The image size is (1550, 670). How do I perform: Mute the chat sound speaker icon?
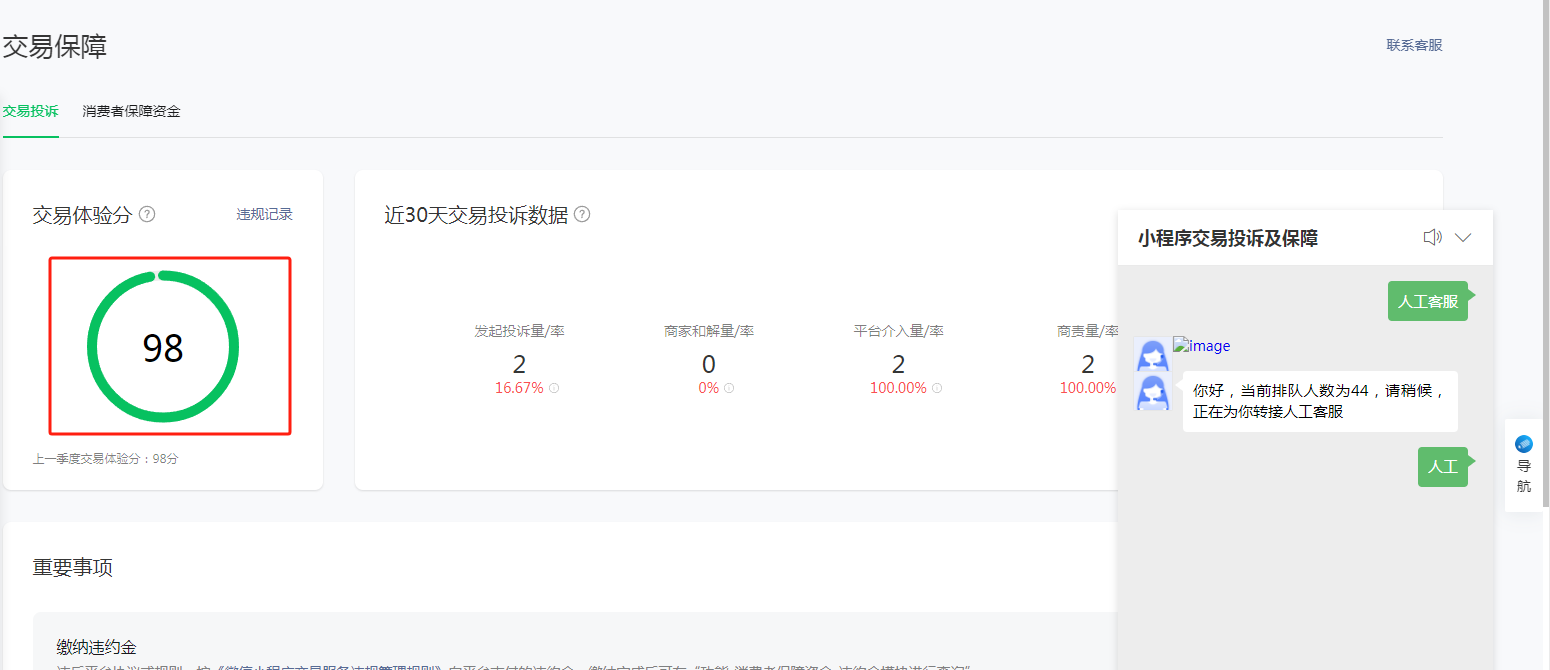point(1432,237)
